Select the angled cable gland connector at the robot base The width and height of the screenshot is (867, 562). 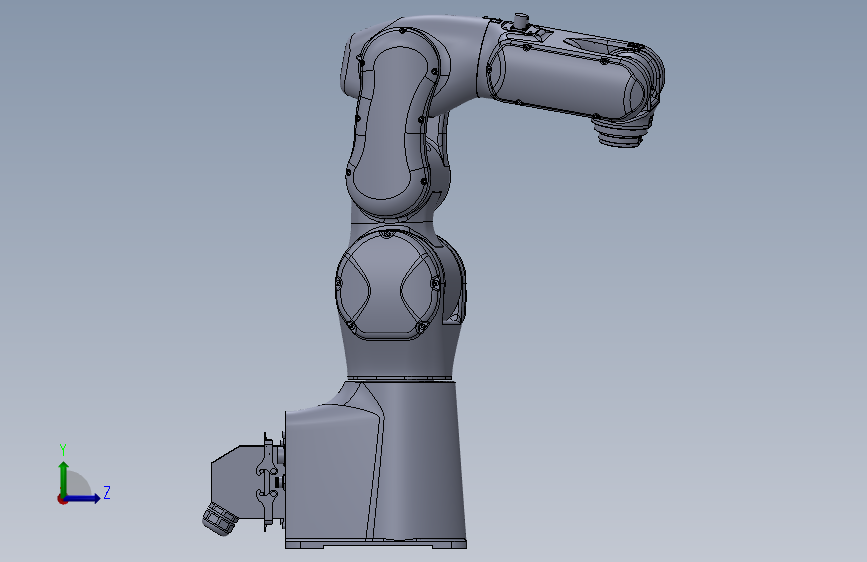[x=218, y=519]
